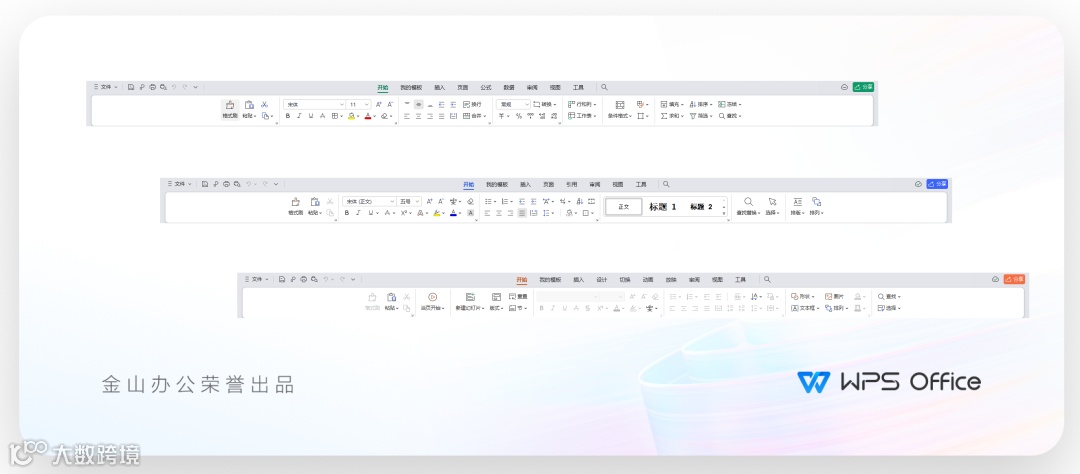Click the scissors Cut icon in the spreadsheet ribbon
The image size is (1080, 474).
[x=264, y=105]
